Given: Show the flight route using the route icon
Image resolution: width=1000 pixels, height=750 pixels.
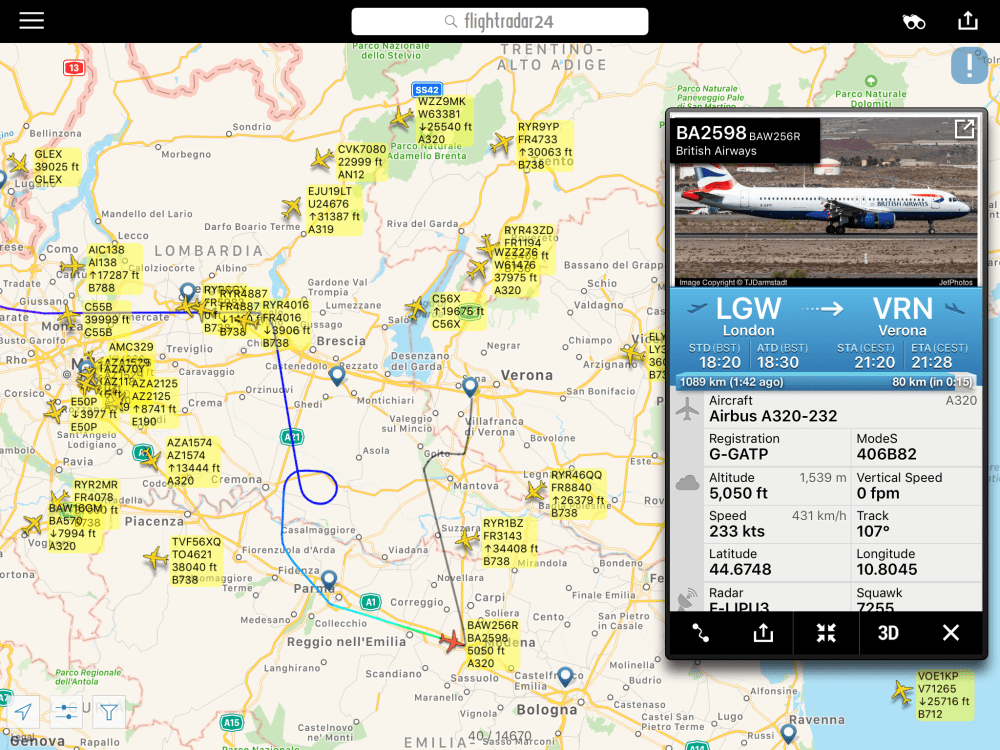Looking at the screenshot, I should (700, 633).
